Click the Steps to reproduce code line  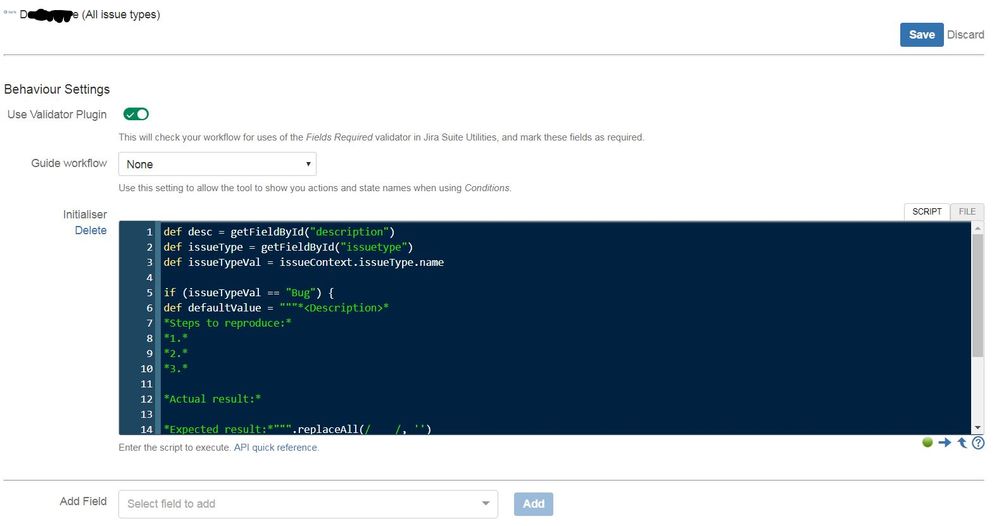[x=227, y=323]
